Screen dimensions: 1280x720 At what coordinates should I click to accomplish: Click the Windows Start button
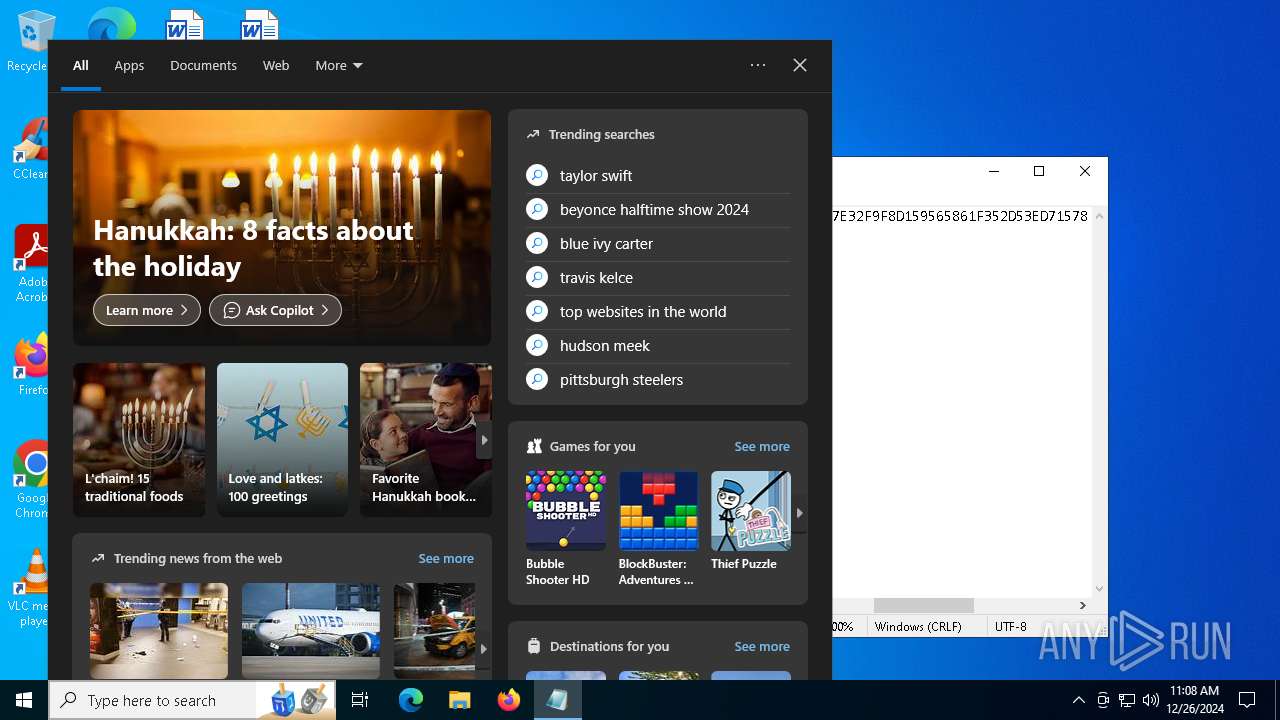tap(24, 700)
